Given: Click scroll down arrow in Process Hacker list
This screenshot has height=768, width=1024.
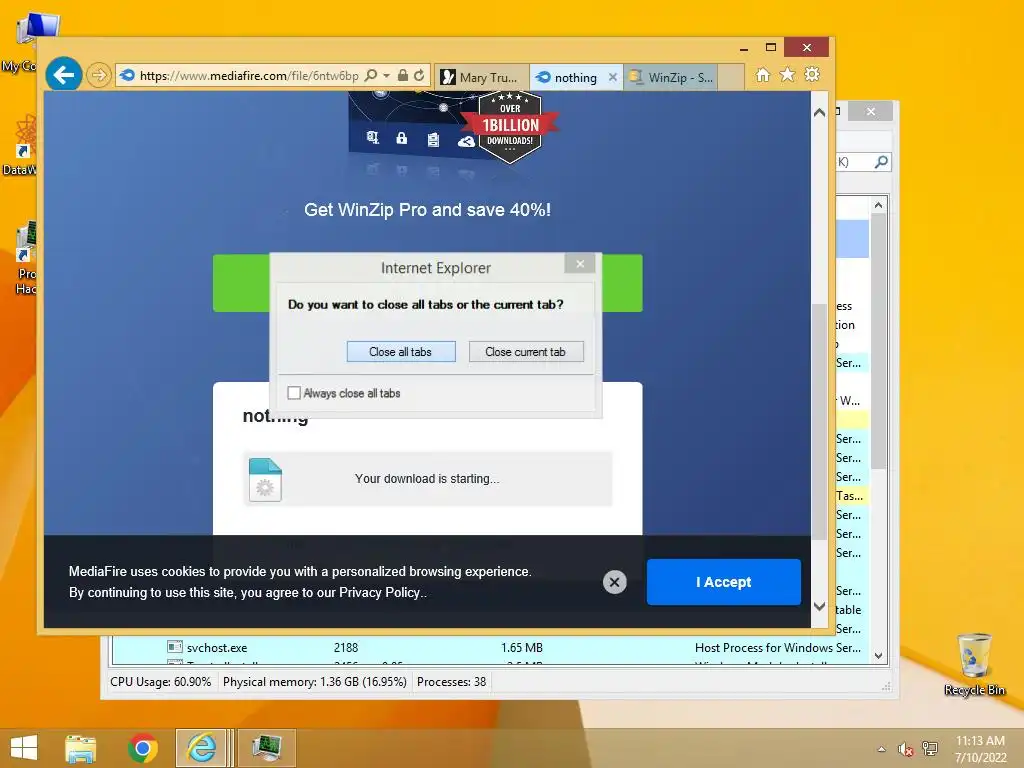Looking at the screenshot, I should click(x=878, y=656).
